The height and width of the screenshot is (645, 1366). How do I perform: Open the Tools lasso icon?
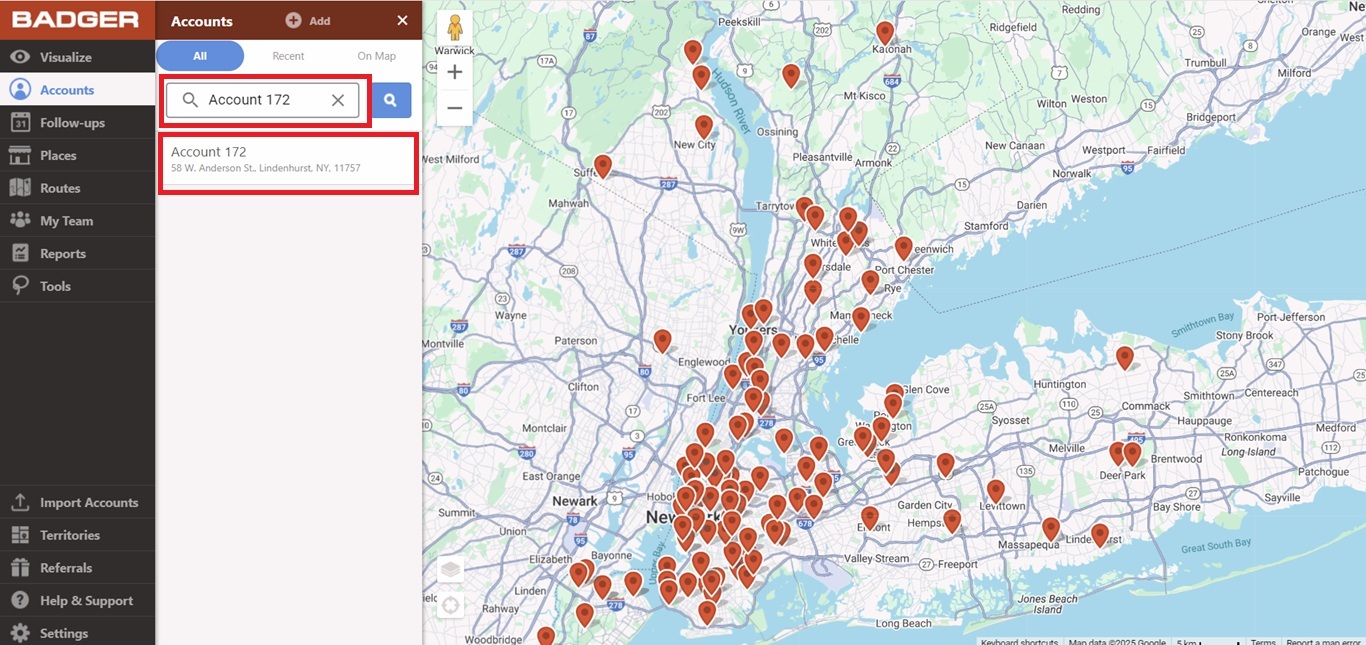click(20, 286)
